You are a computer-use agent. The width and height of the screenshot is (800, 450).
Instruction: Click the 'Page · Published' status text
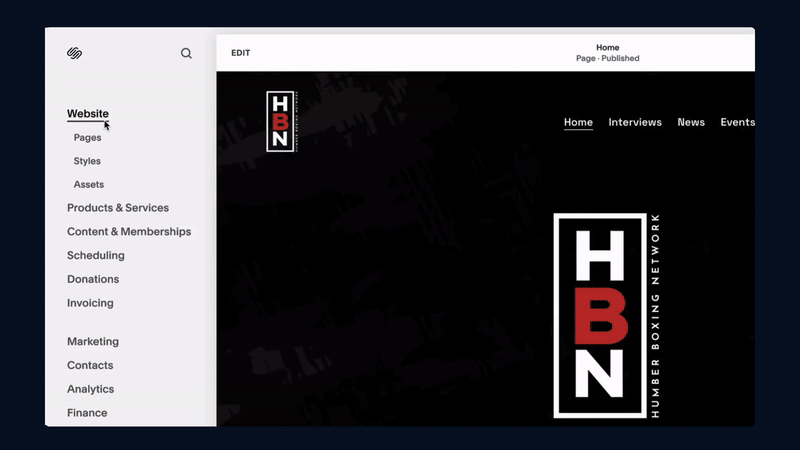(x=608, y=58)
